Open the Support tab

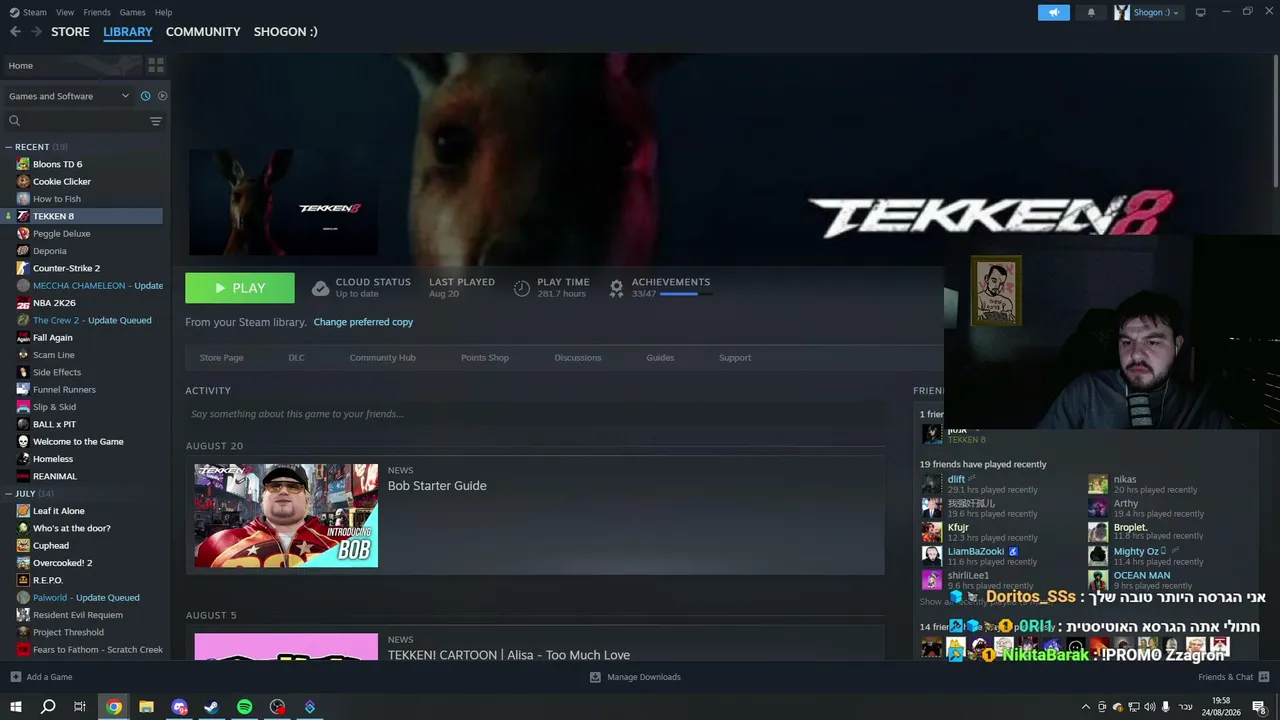pyautogui.click(x=735, y=358)
